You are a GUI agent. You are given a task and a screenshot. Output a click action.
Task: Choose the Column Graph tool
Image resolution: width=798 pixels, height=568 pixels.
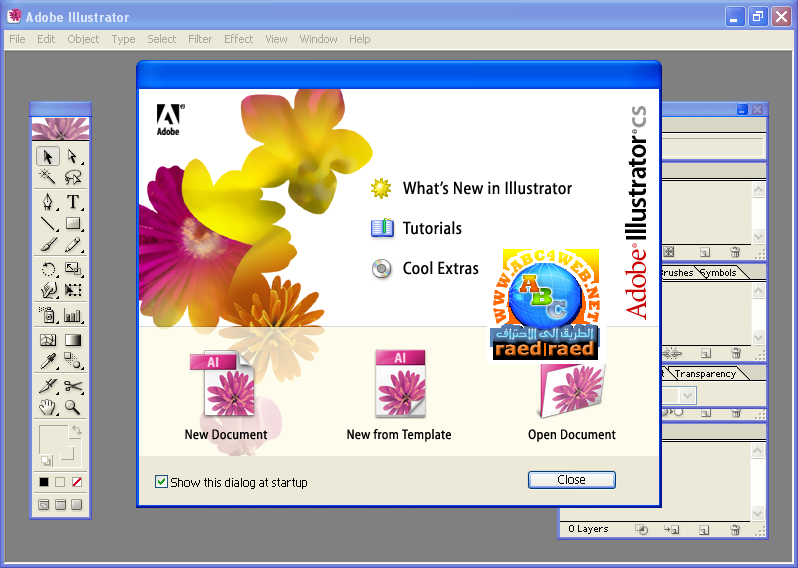pos(72,316)
